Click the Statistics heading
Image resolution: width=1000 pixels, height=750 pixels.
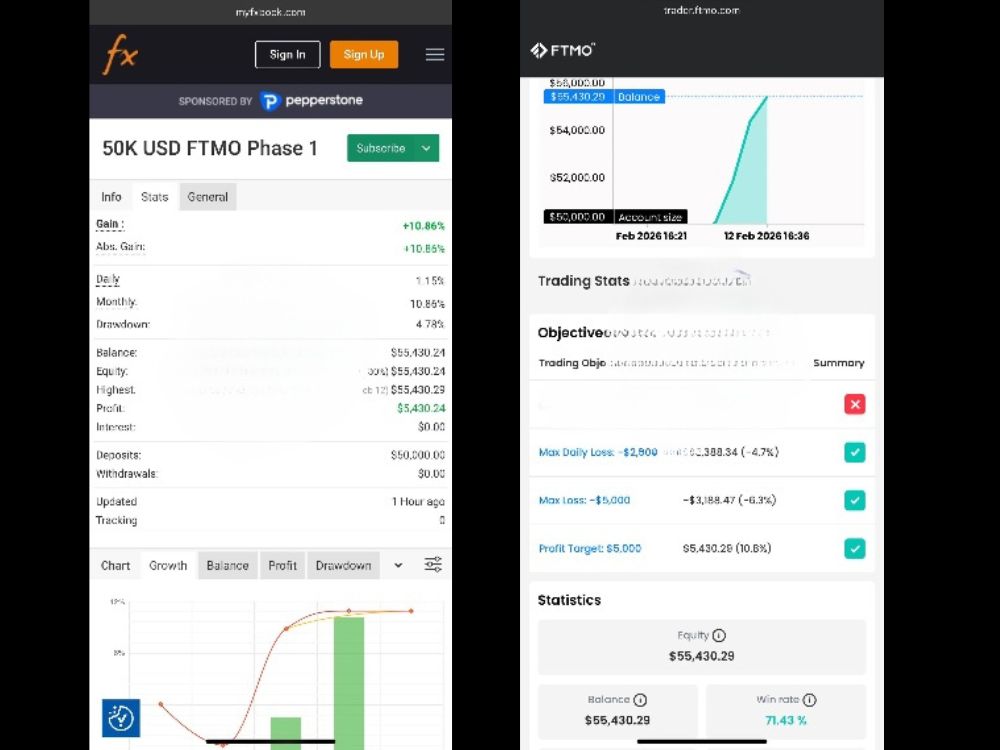point(570,600)
